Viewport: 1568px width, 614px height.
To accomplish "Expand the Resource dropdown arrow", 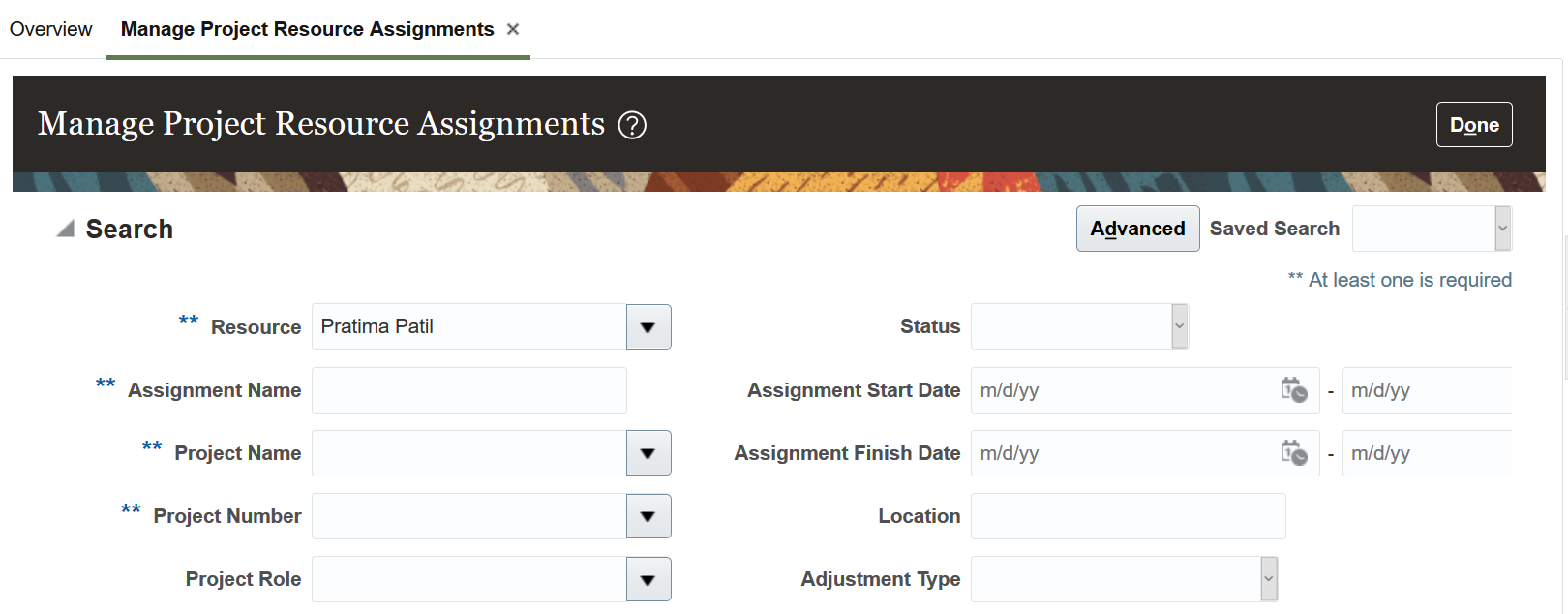I will (648, 327).
